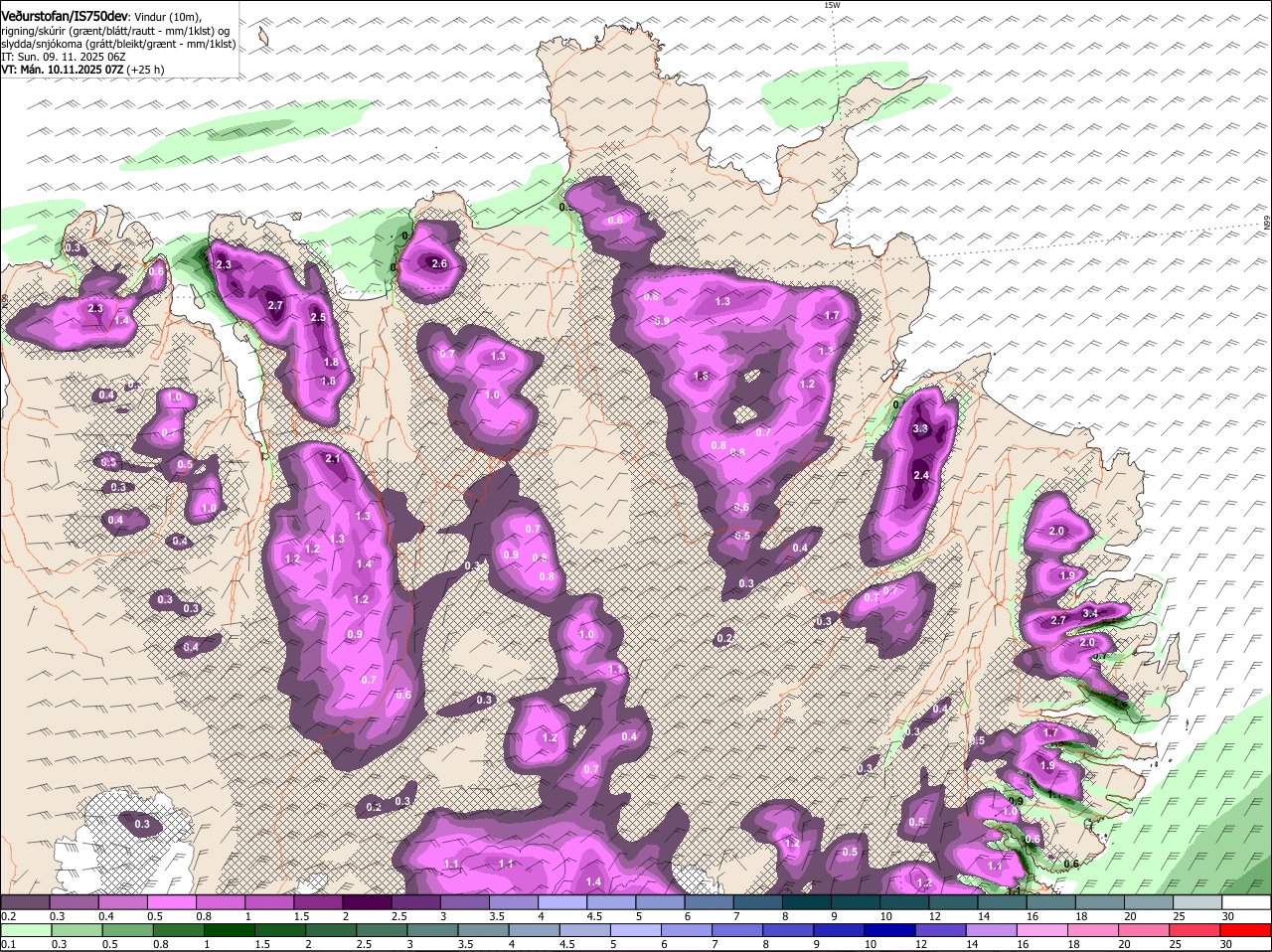Click the '(+25 h)' forecast offset text

pyautogui.click(x=146, y=70)
